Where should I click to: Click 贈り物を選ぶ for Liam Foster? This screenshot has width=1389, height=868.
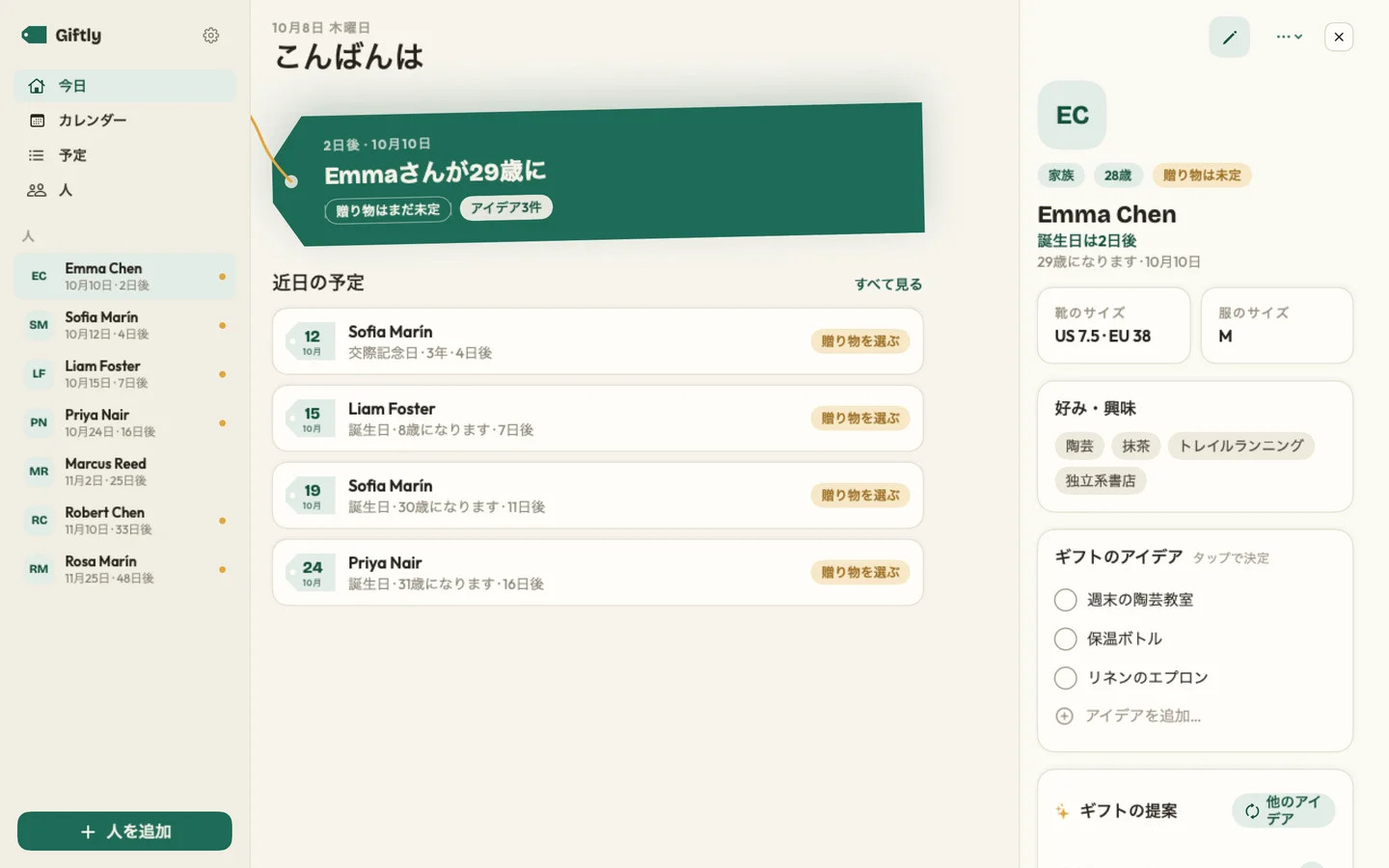click(860, 419)
